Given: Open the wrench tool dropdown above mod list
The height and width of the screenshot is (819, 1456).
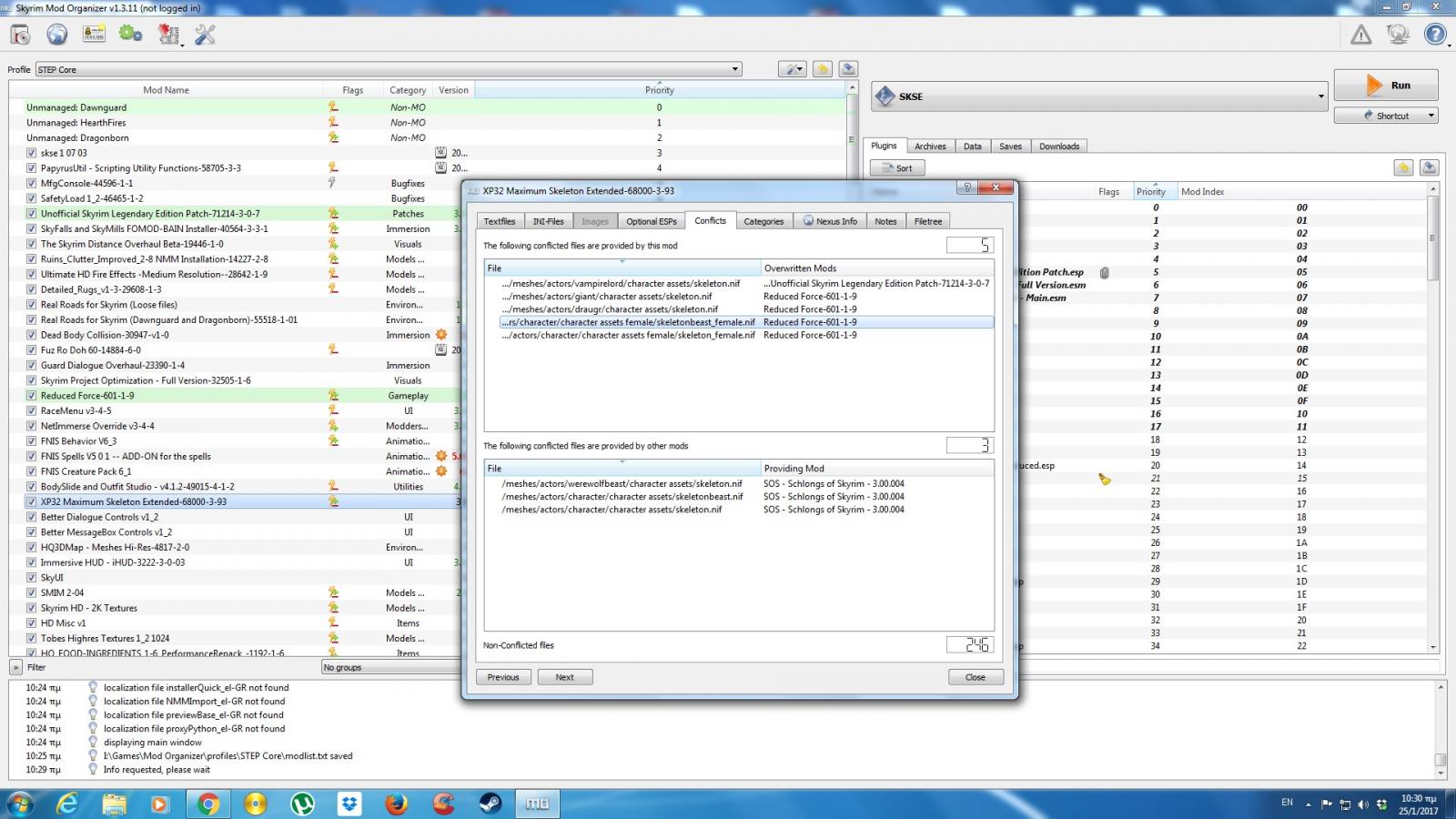Looking at the screenshot, I should [x=792, y=69].
